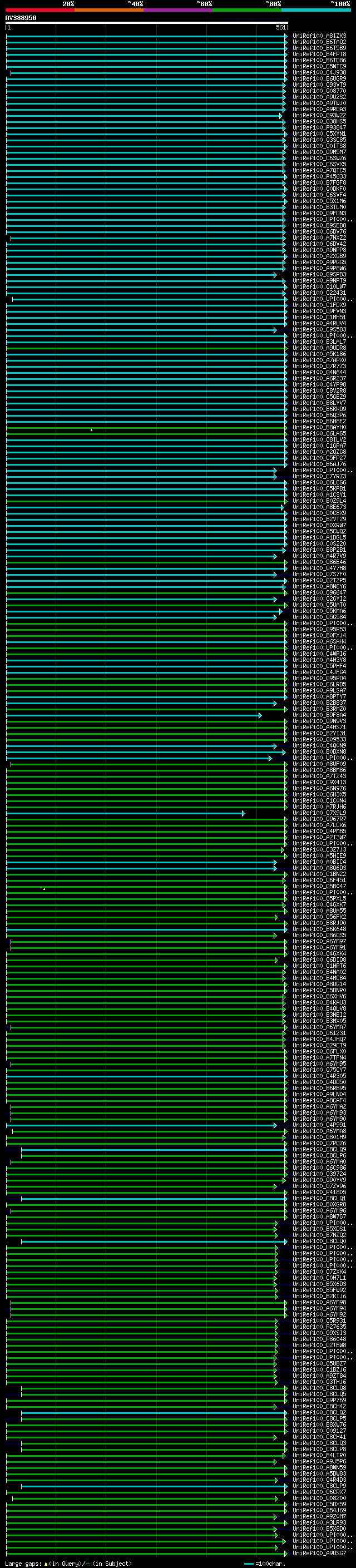
Task: Select the UniRef100_O61231 label
Action: tap(319, 1033)
